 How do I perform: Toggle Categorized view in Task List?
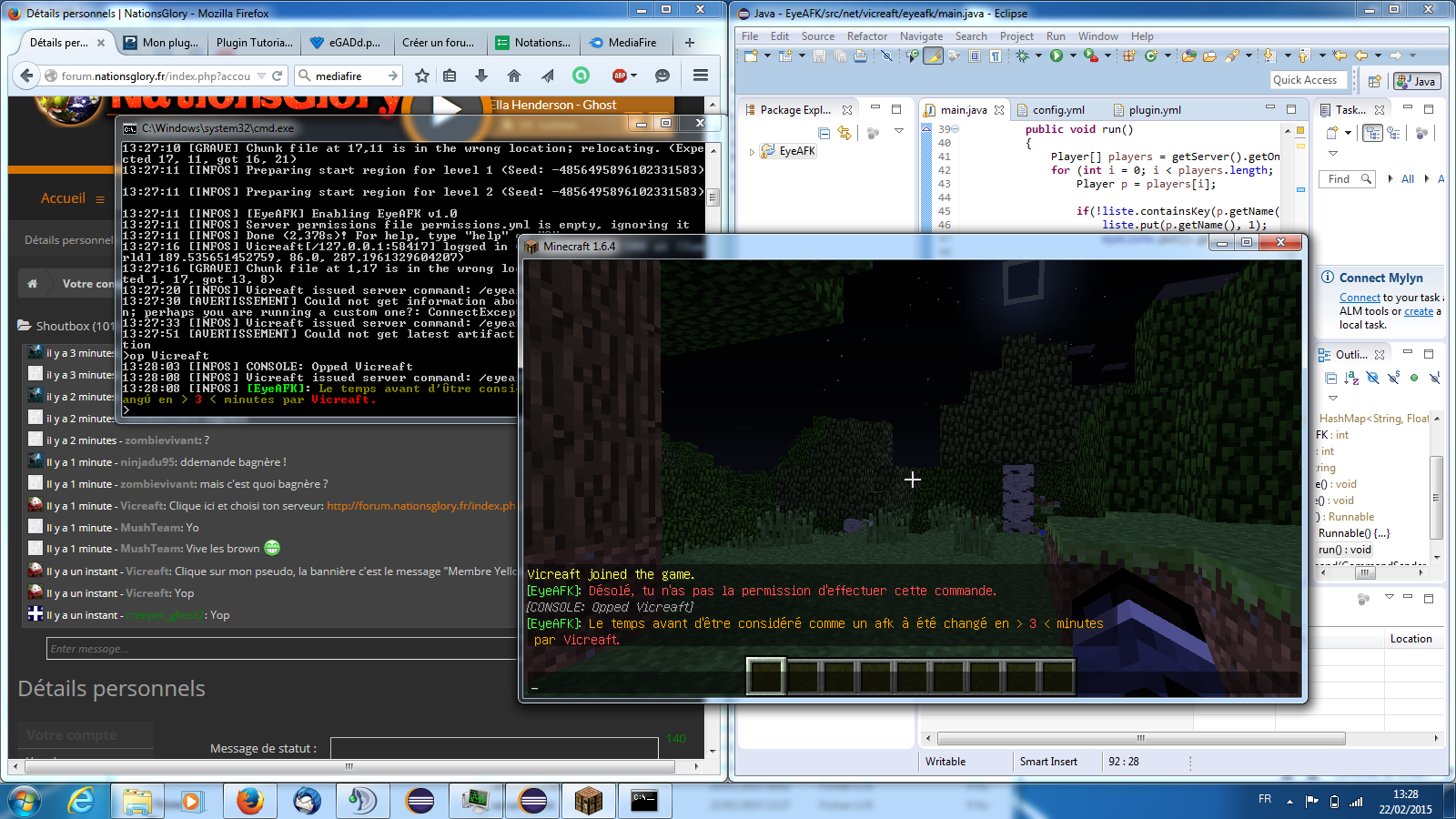(x=1372, y=133)
